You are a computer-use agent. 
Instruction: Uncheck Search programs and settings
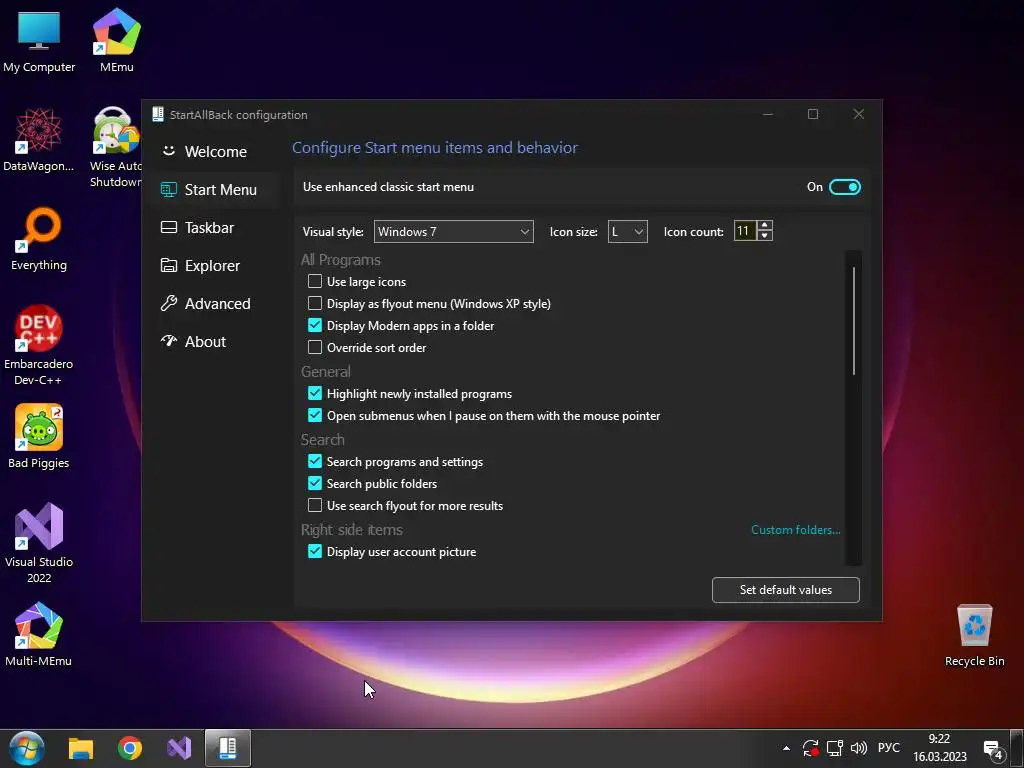[x=315, y=462]
